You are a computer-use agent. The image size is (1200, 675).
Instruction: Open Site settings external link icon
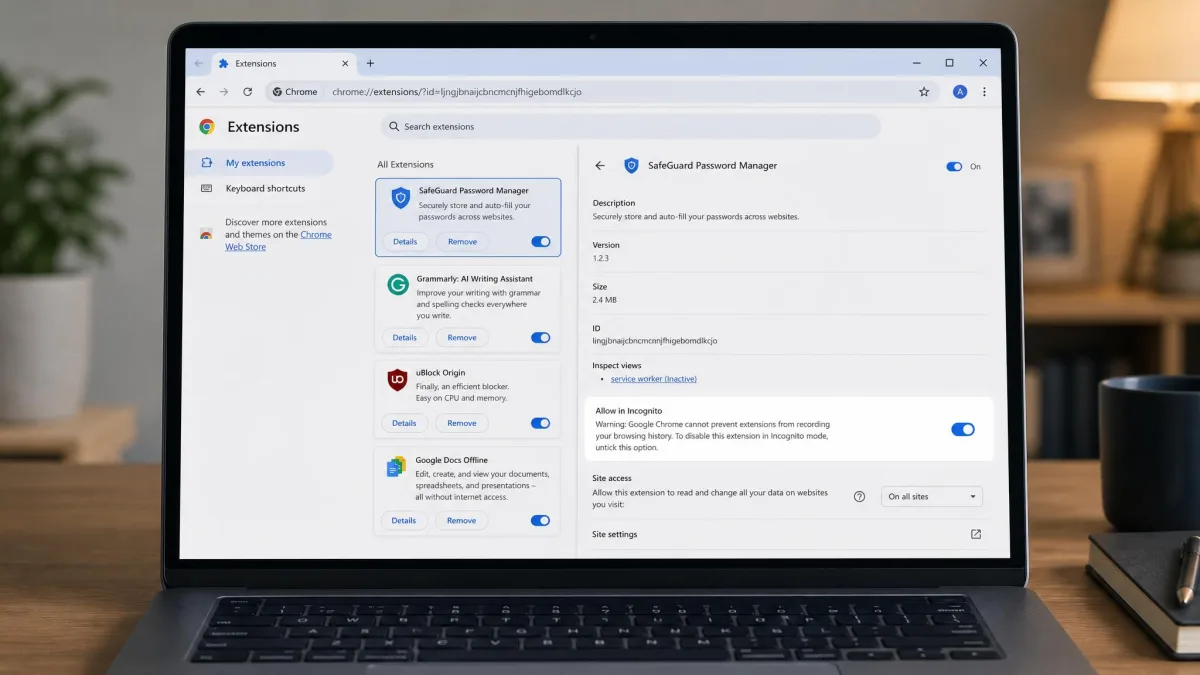[976, 534]
